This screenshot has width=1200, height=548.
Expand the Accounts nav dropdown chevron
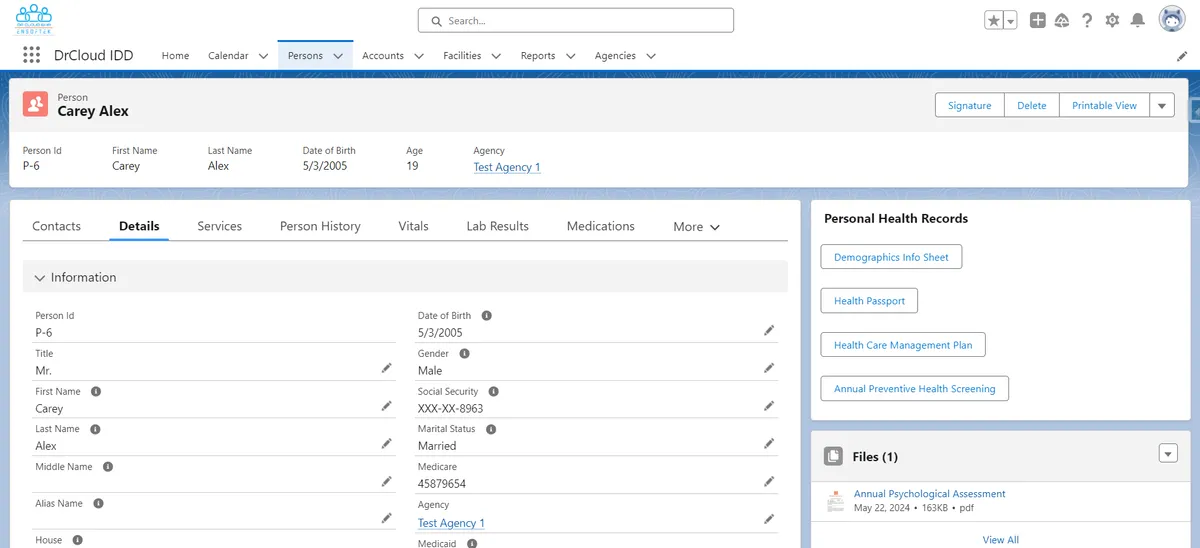pos(419,56)
